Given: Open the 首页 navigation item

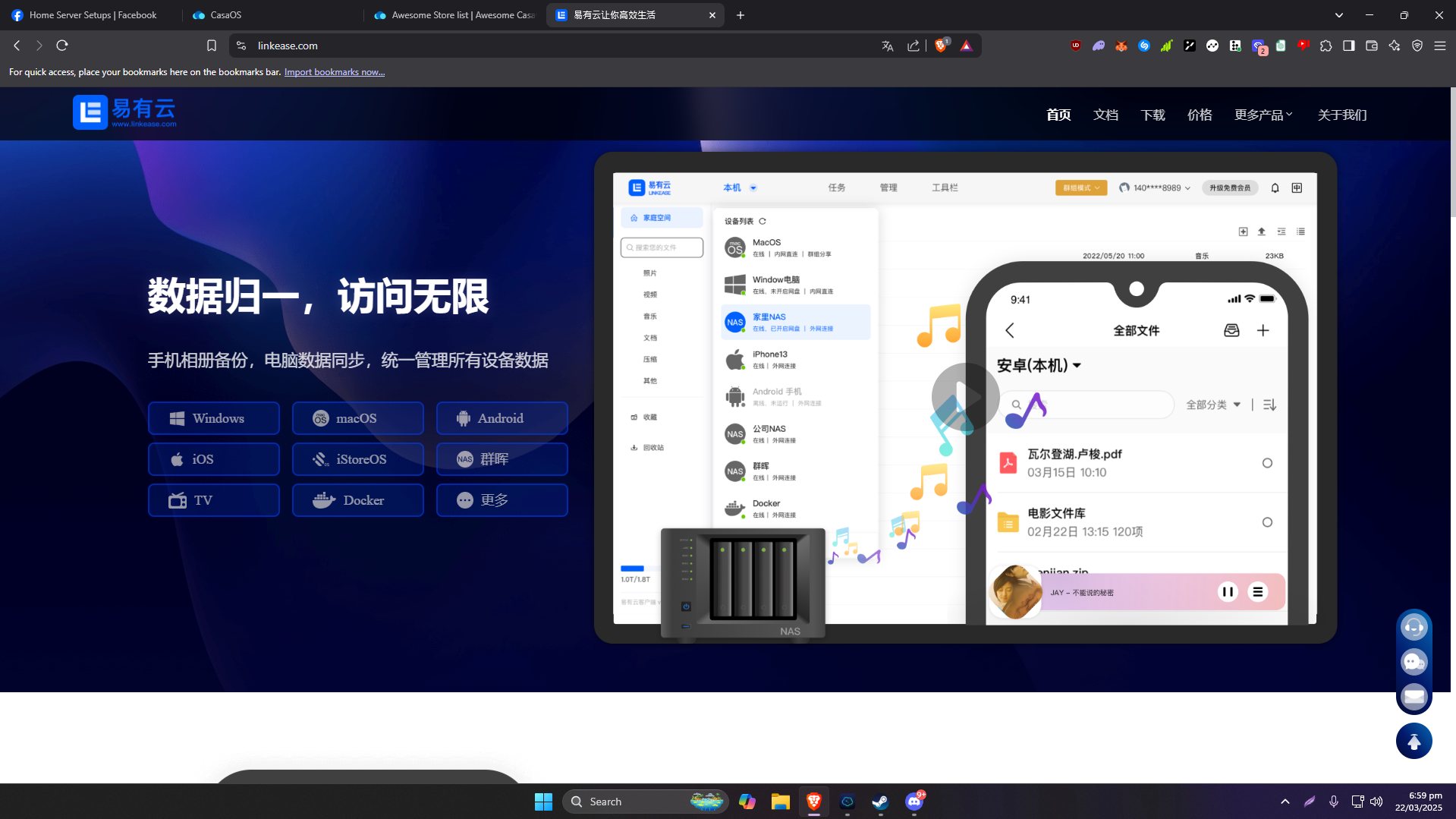Looking at the screenshot, I should (x=1058, y=115).
